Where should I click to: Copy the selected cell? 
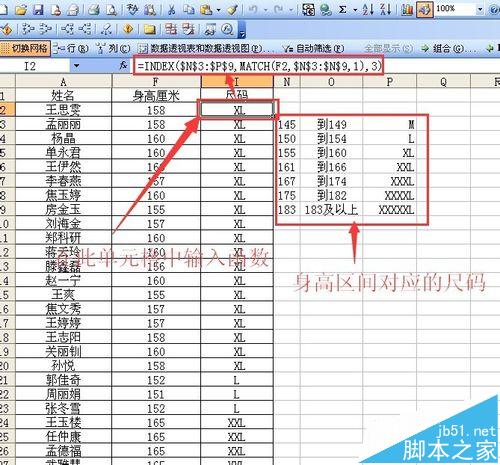pyautogui.click(x=189, y=10)
